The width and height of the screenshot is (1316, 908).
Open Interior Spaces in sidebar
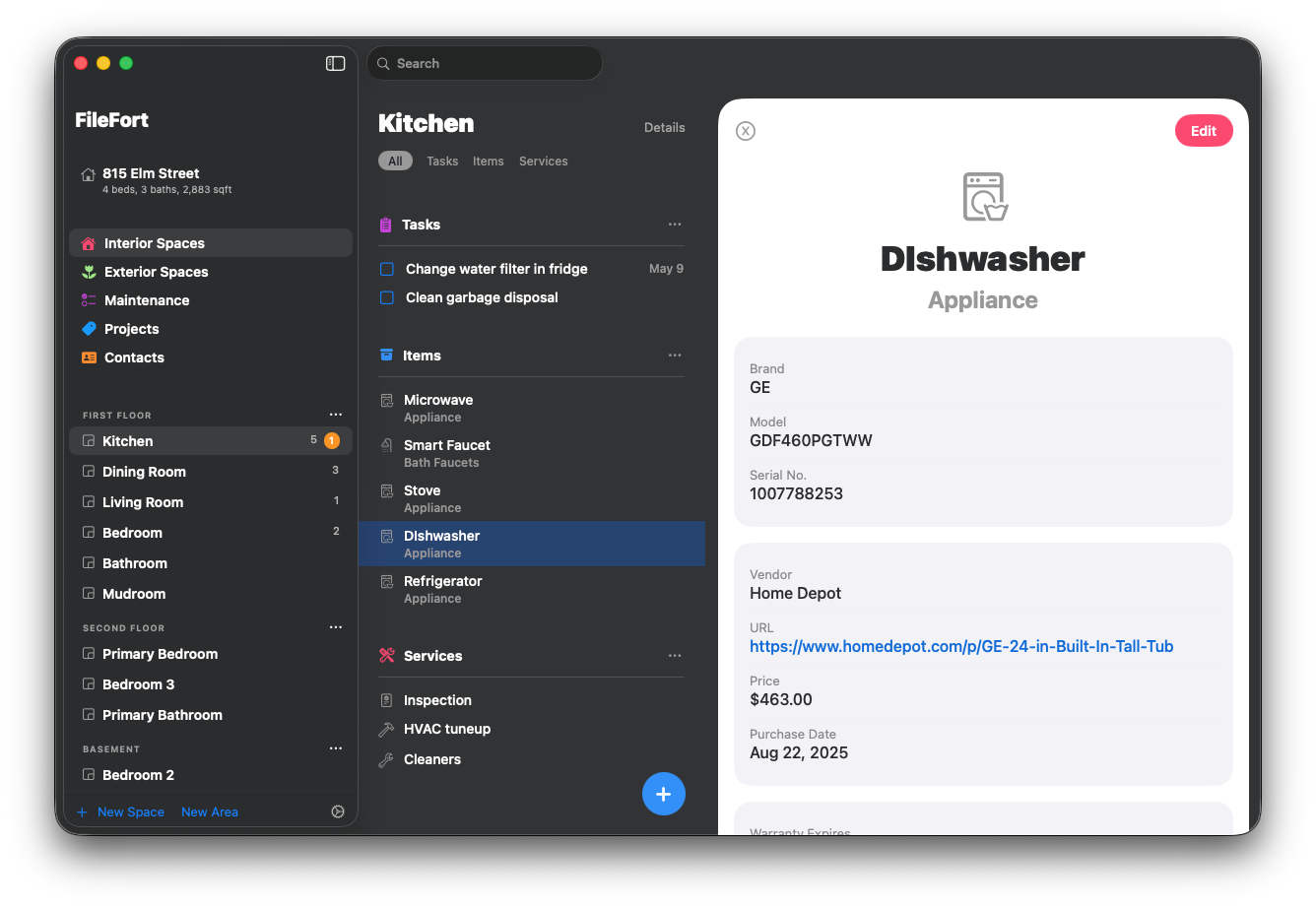click(x=211, y=243)
